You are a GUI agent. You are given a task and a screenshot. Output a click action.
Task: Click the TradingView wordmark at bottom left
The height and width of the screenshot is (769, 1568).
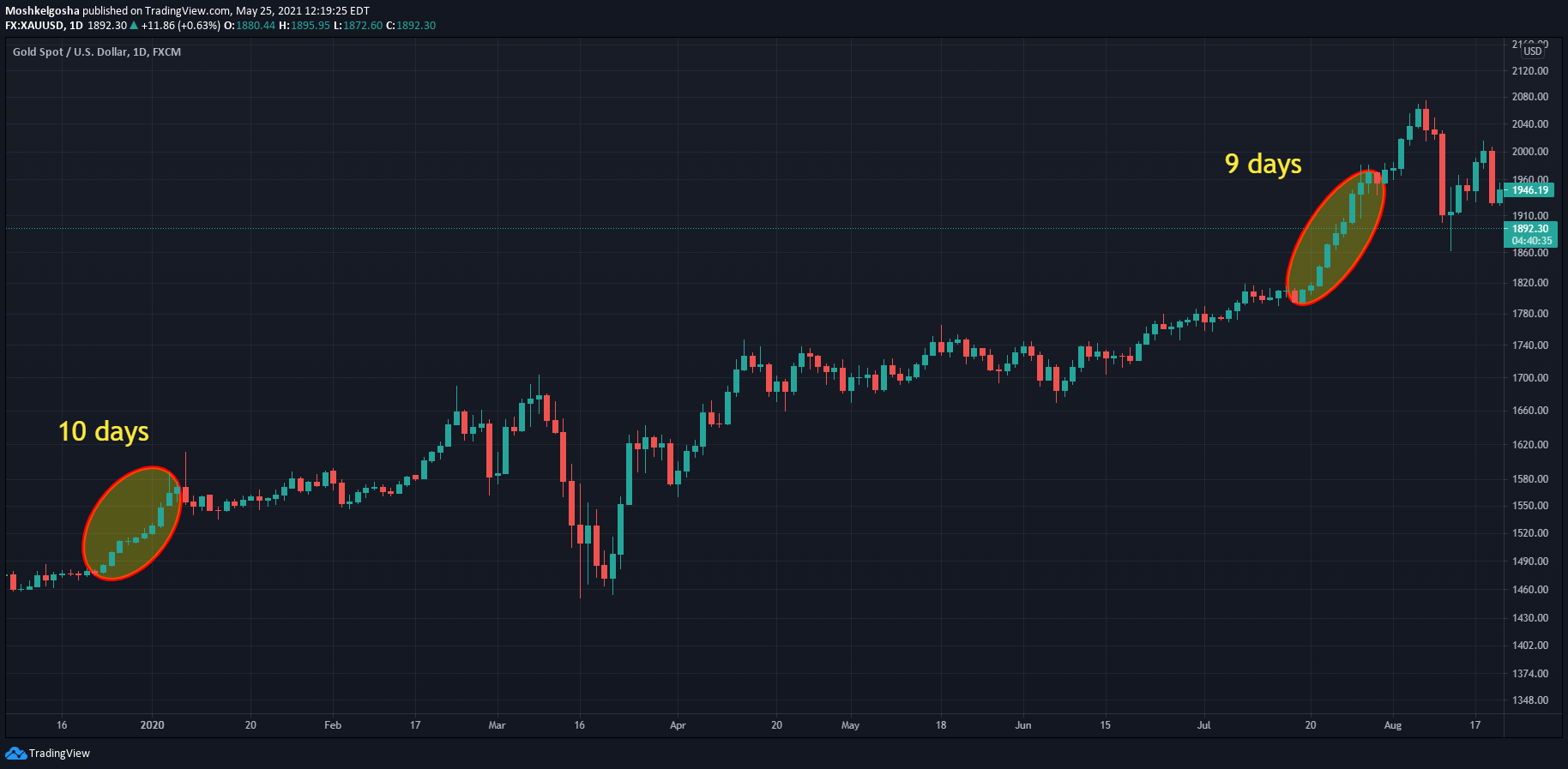click(x=59, y=754)
